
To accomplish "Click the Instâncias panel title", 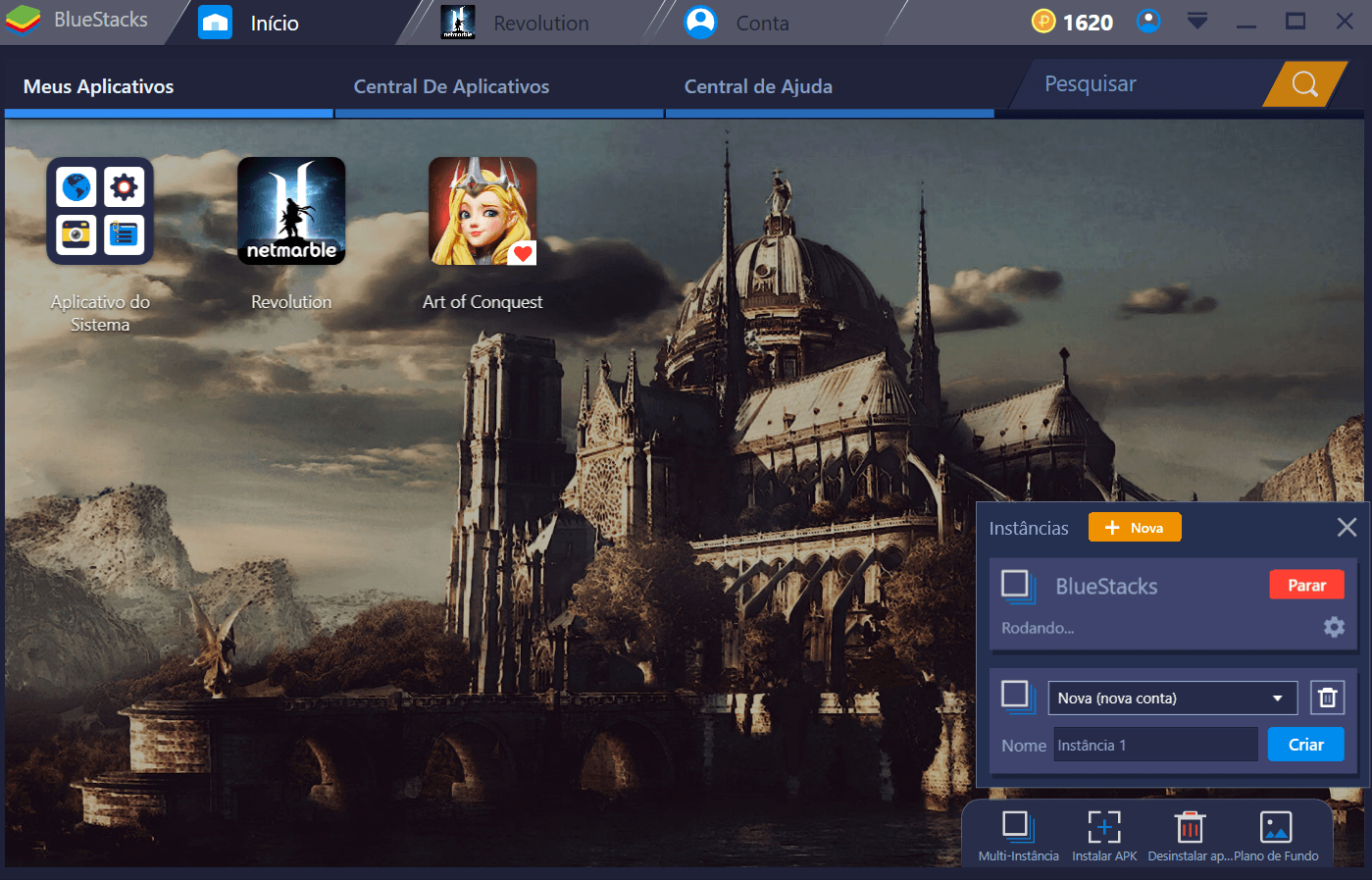I will pyautogui.click(x=1029, y=528).
